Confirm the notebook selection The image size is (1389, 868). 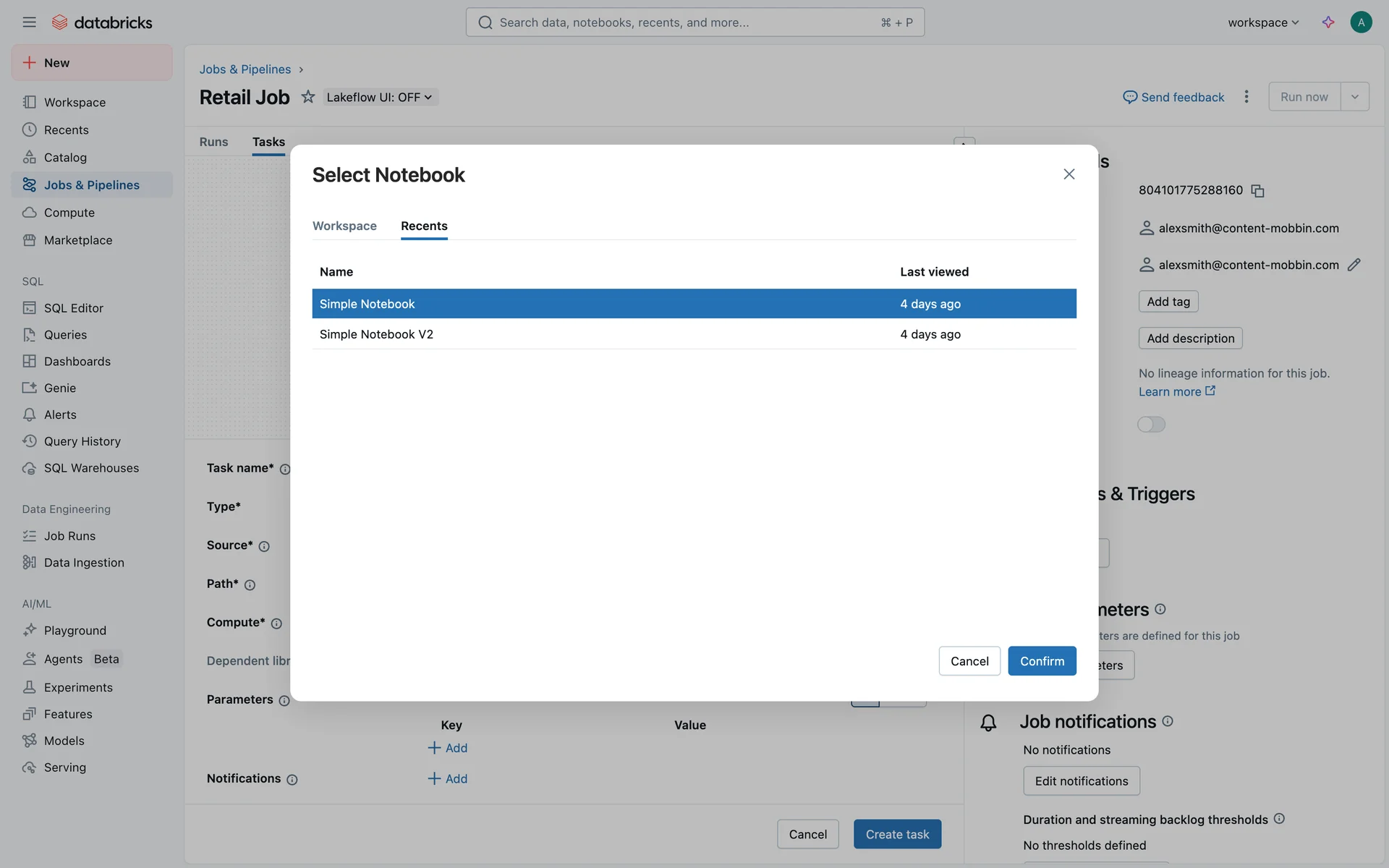click(x=1041, y=661)
